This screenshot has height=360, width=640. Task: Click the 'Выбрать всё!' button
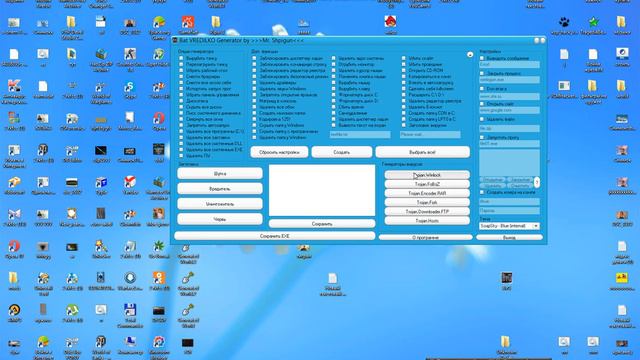[x=422, y=152]
